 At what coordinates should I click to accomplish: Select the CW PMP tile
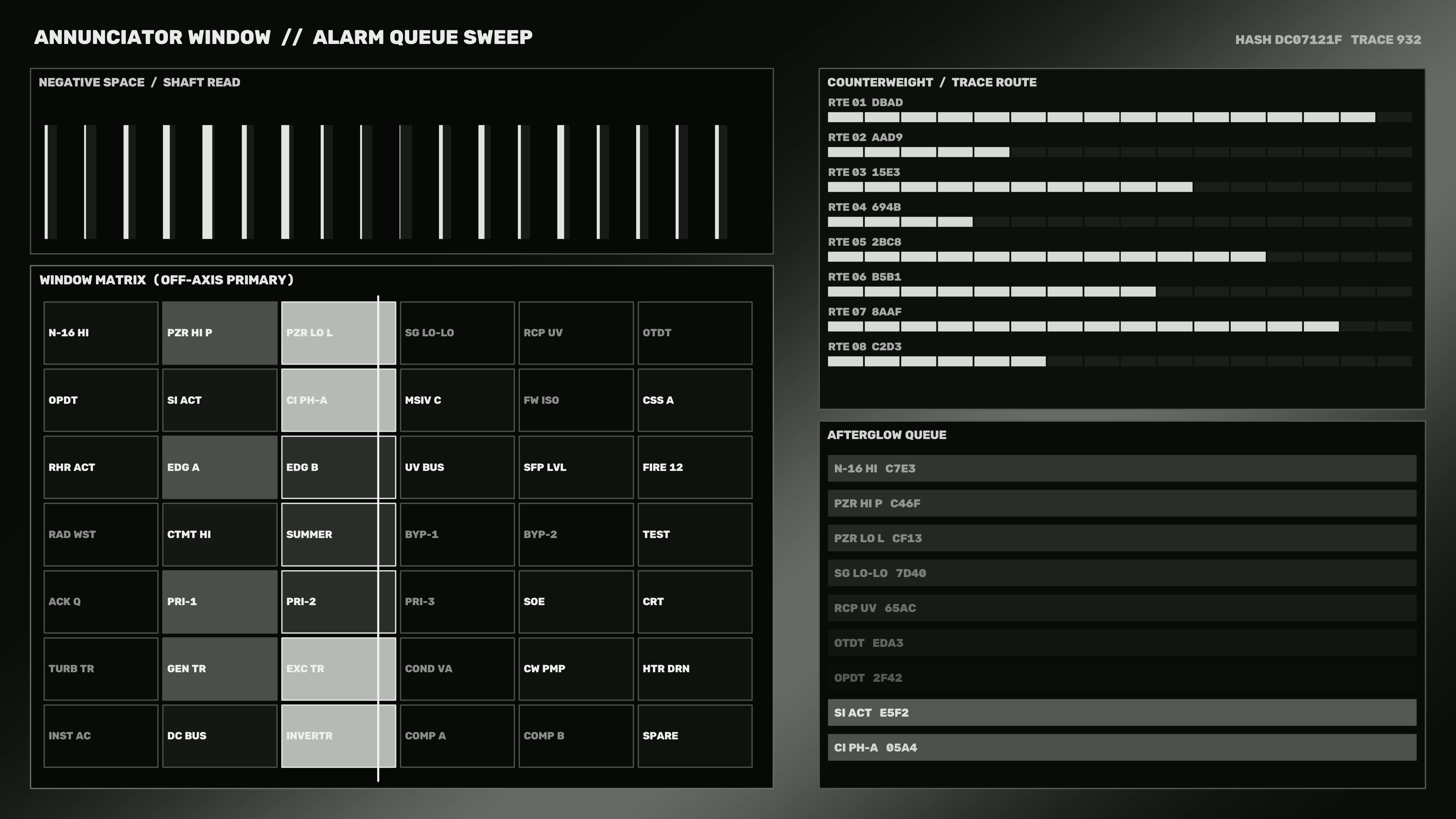[576, 668]
